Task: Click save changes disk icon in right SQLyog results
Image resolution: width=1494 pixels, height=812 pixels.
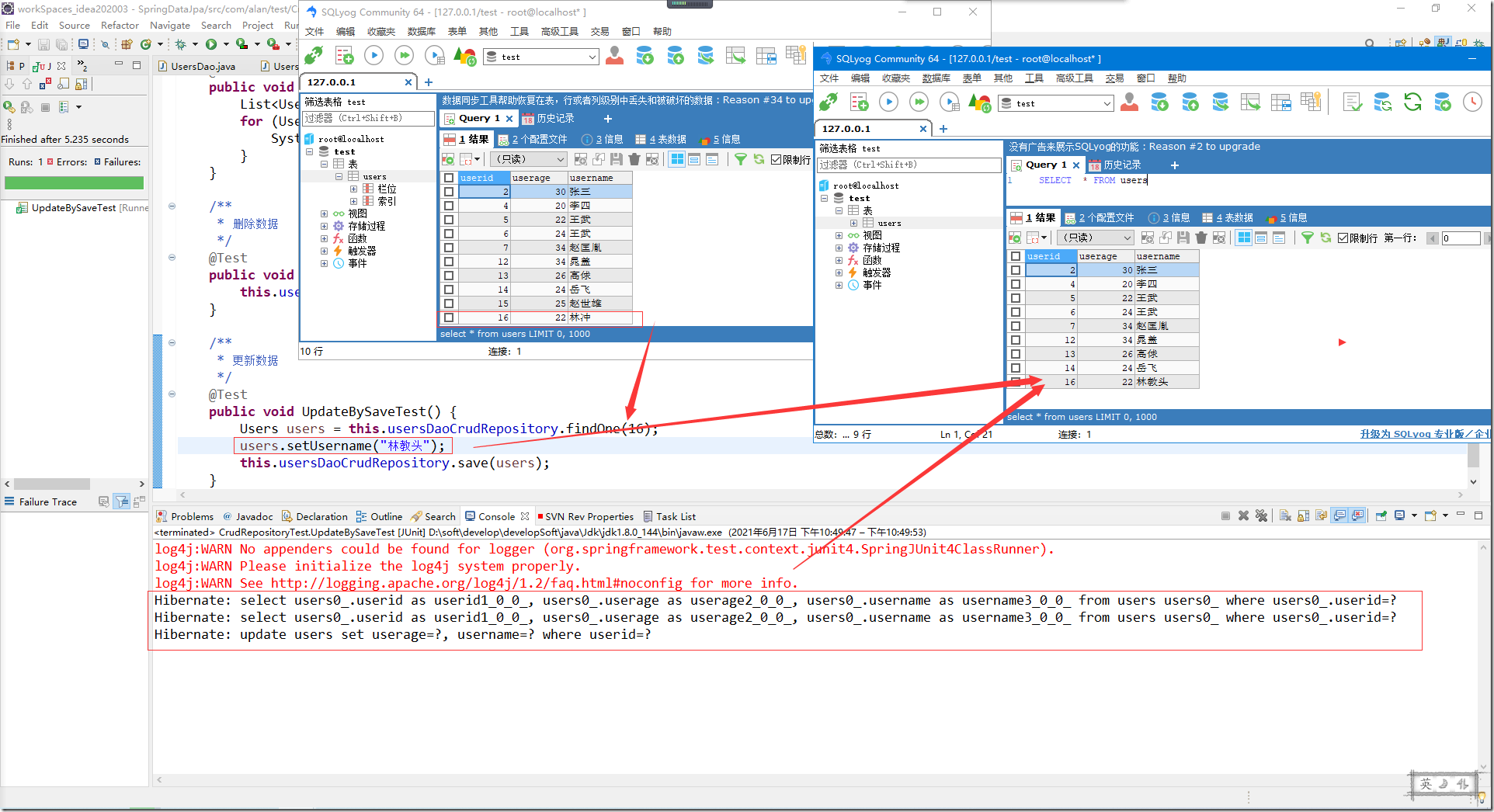Action: tap(1183, 238)
